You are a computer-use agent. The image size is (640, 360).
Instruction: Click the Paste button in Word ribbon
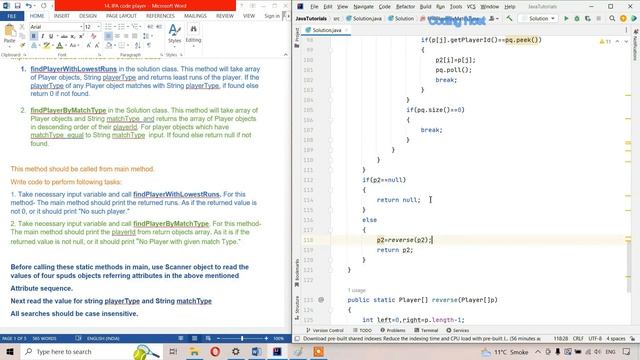9,34
